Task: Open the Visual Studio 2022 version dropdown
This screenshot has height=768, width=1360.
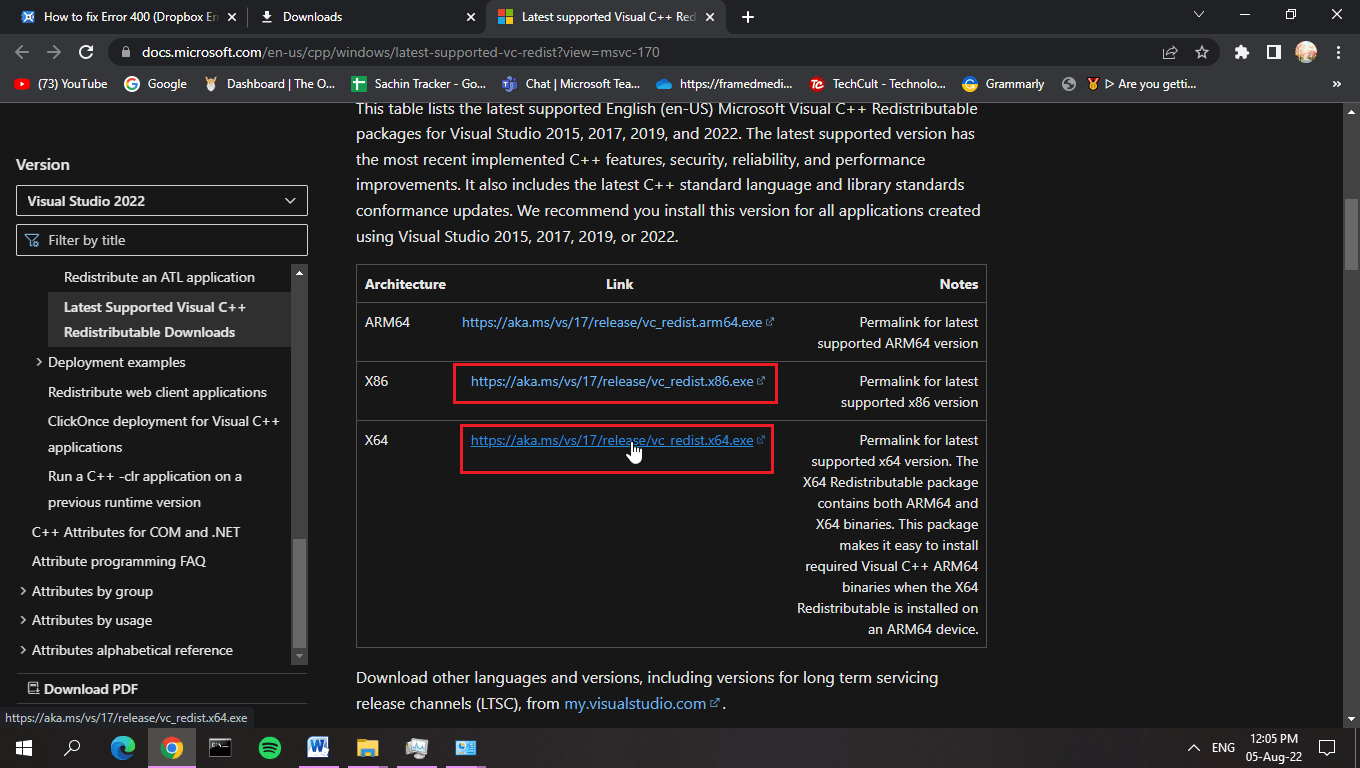Action: pos(162,200)
